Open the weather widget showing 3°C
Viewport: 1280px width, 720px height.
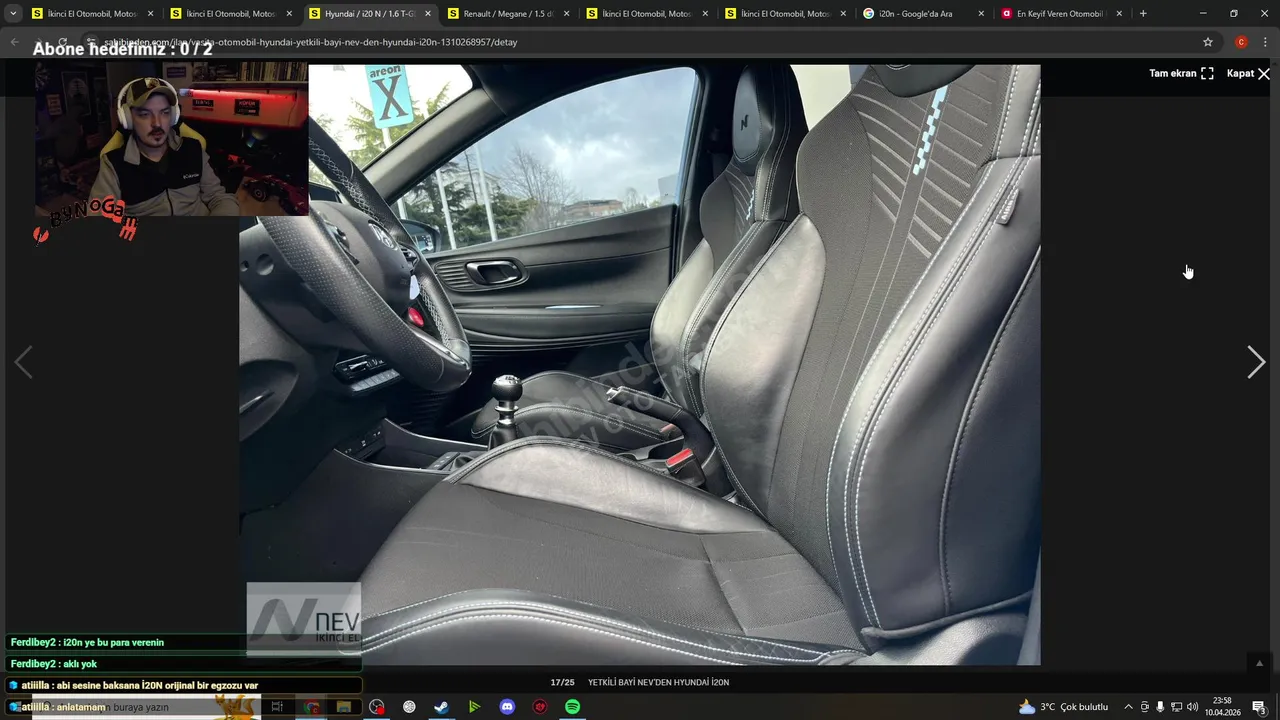[x=1063, y=707]
